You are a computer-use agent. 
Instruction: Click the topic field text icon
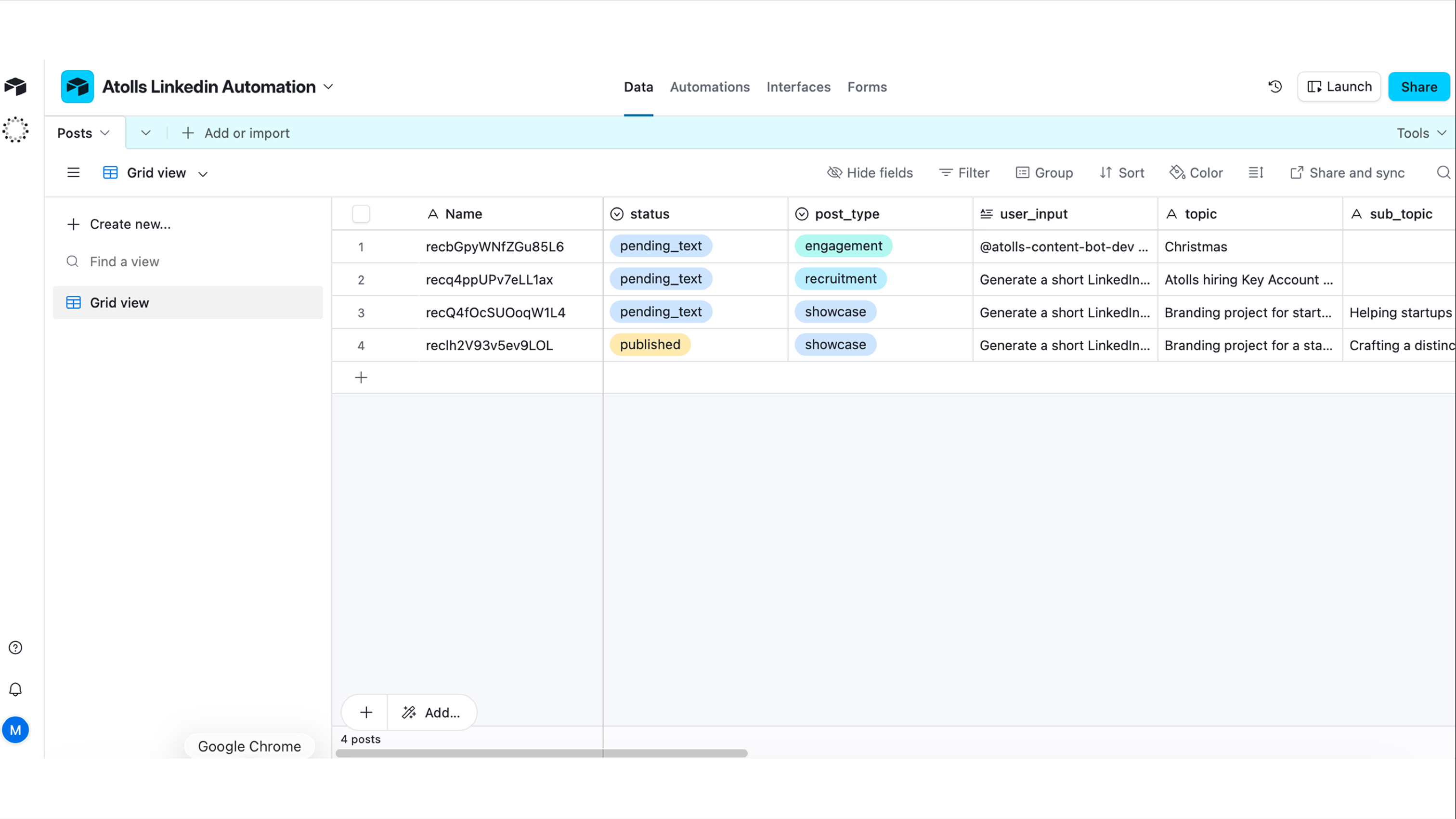pos(1172,214)
